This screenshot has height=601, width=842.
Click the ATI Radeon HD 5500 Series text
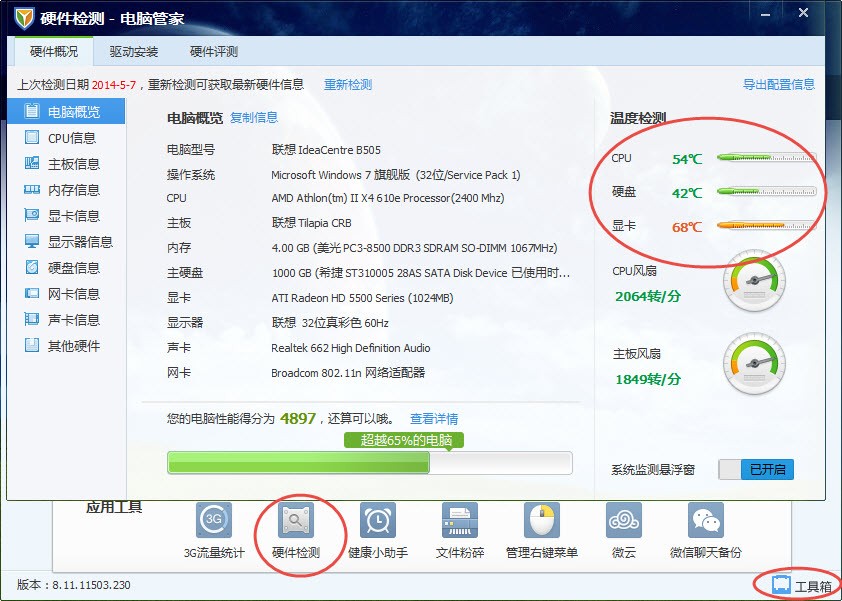pos(362,298)
